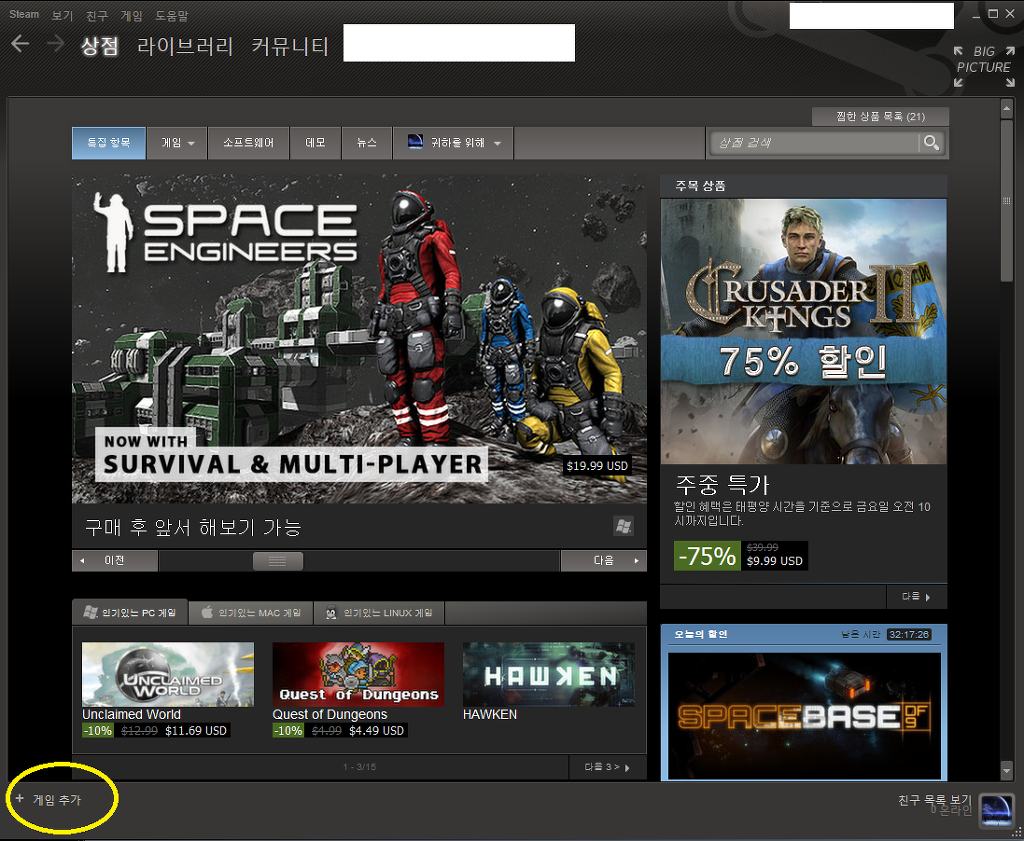1024x841 pixels.
Task: Expand the 게임 dropdown in store nav
Action: pos(177,143)
